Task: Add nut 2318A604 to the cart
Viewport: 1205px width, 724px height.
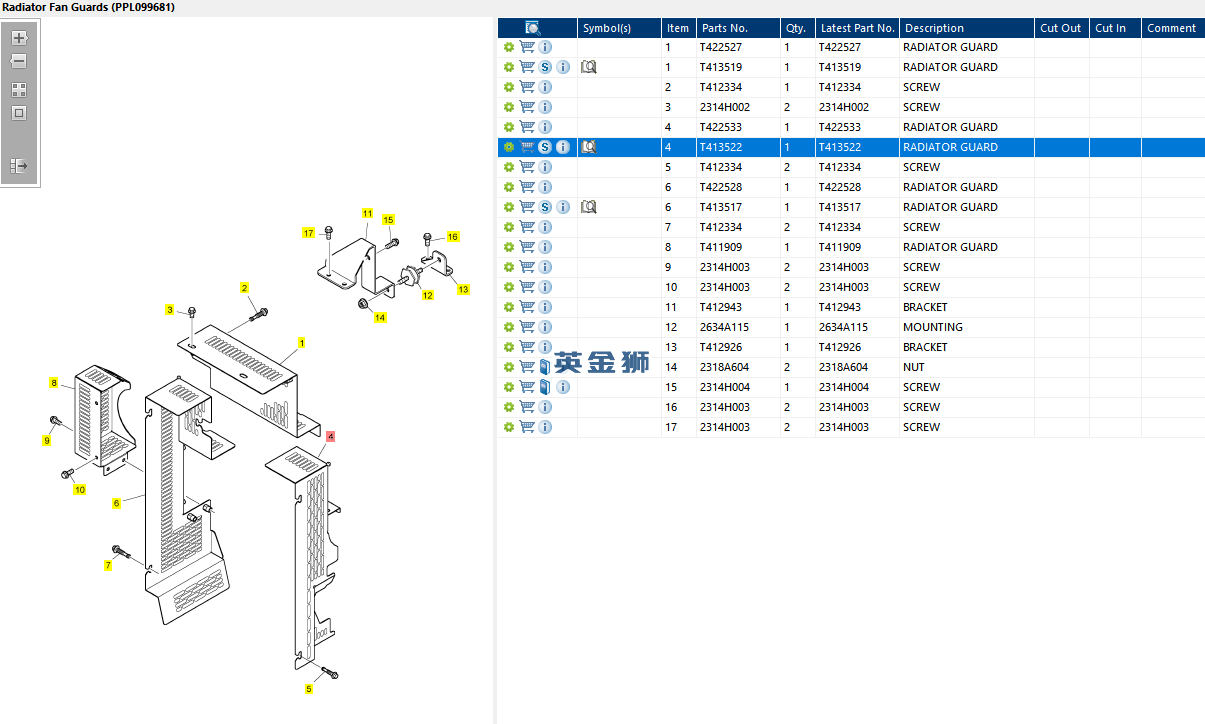Action: click(527, 367)
